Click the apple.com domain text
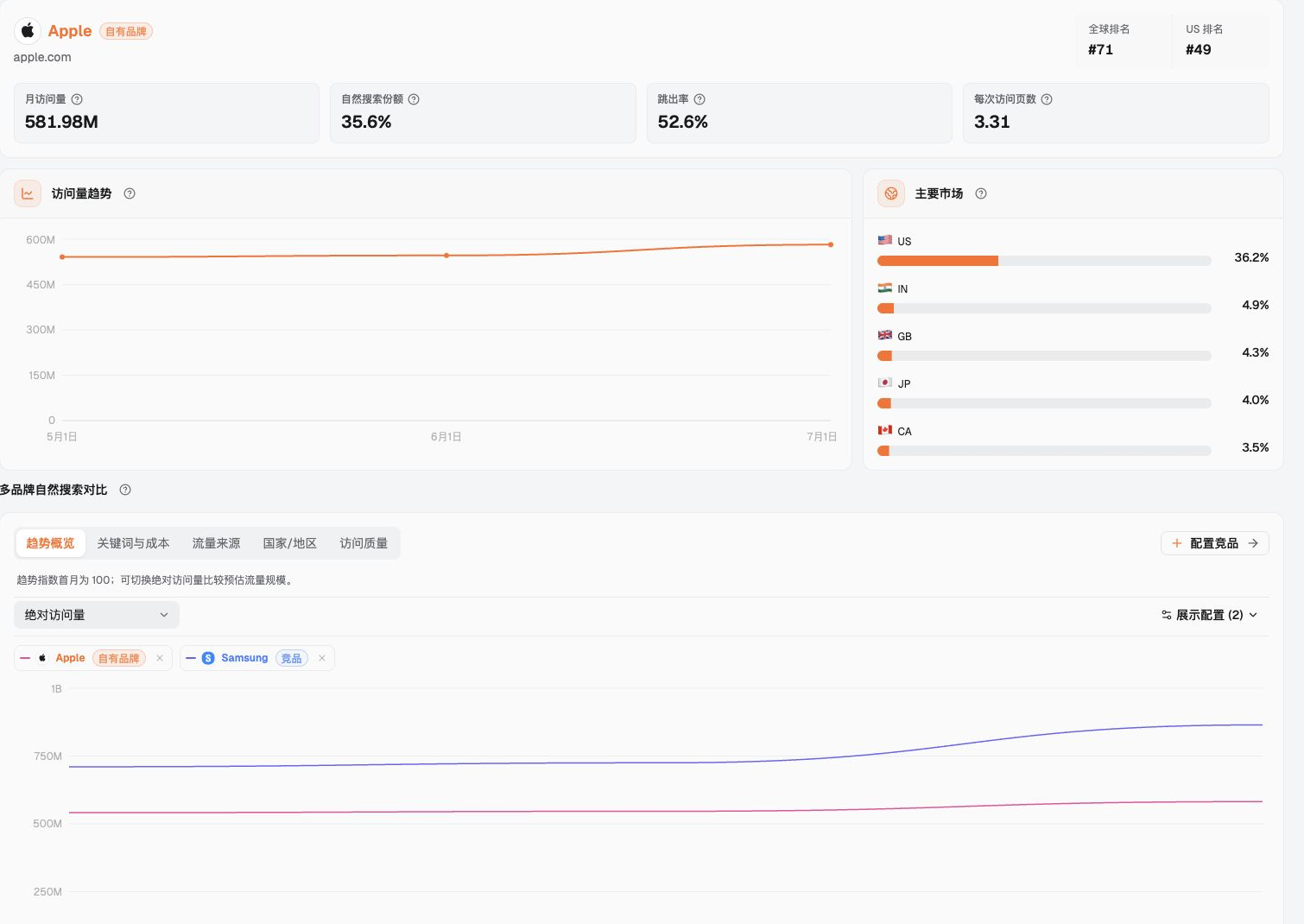Screen dimensions: 1304x924 (x=42, y=57)
